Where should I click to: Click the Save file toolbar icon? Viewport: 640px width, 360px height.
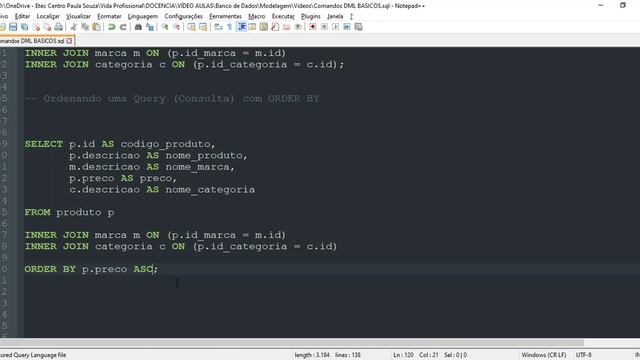coord(13,27)
